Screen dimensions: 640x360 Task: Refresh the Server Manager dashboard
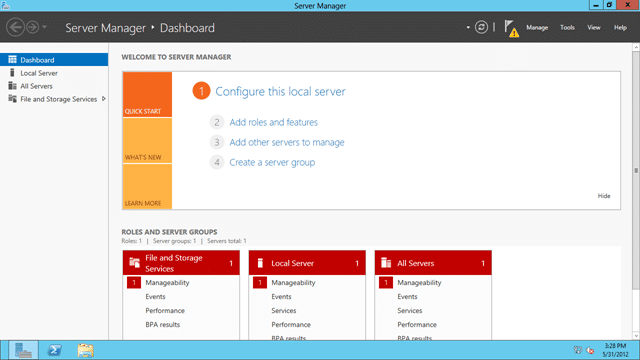coord(481,27)
